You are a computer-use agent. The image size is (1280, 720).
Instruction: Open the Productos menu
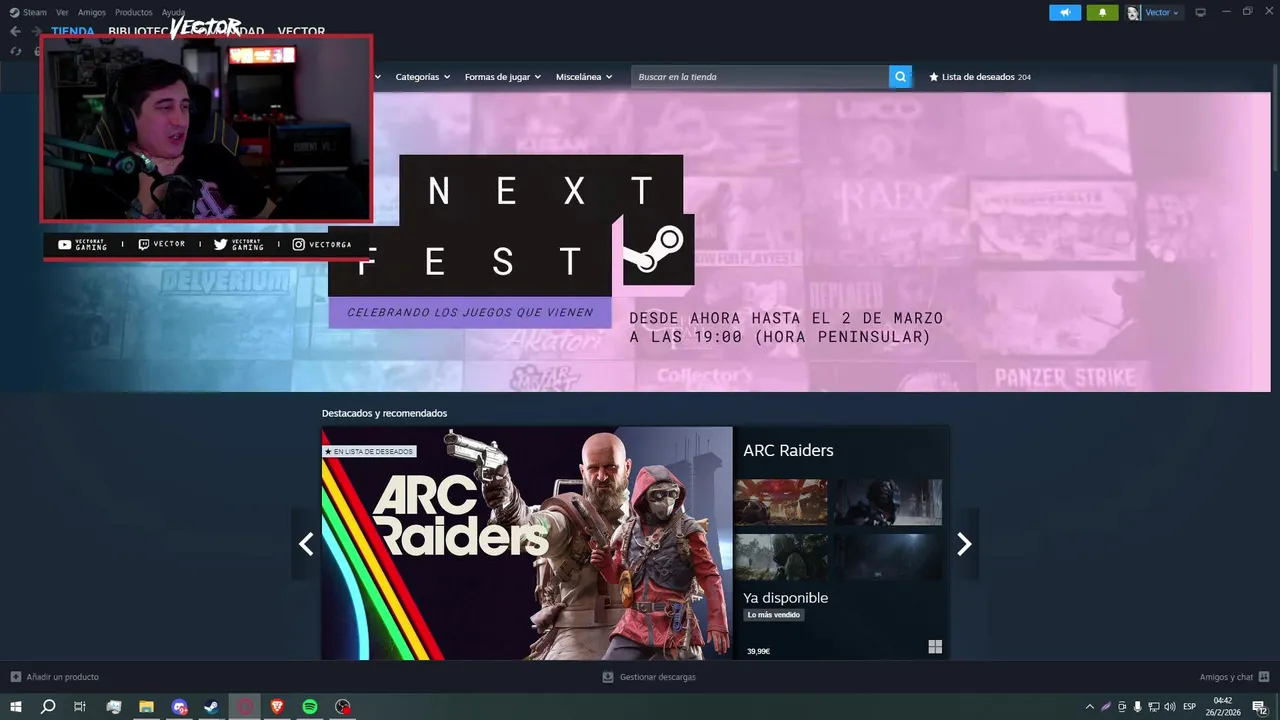tap(134, 12)
